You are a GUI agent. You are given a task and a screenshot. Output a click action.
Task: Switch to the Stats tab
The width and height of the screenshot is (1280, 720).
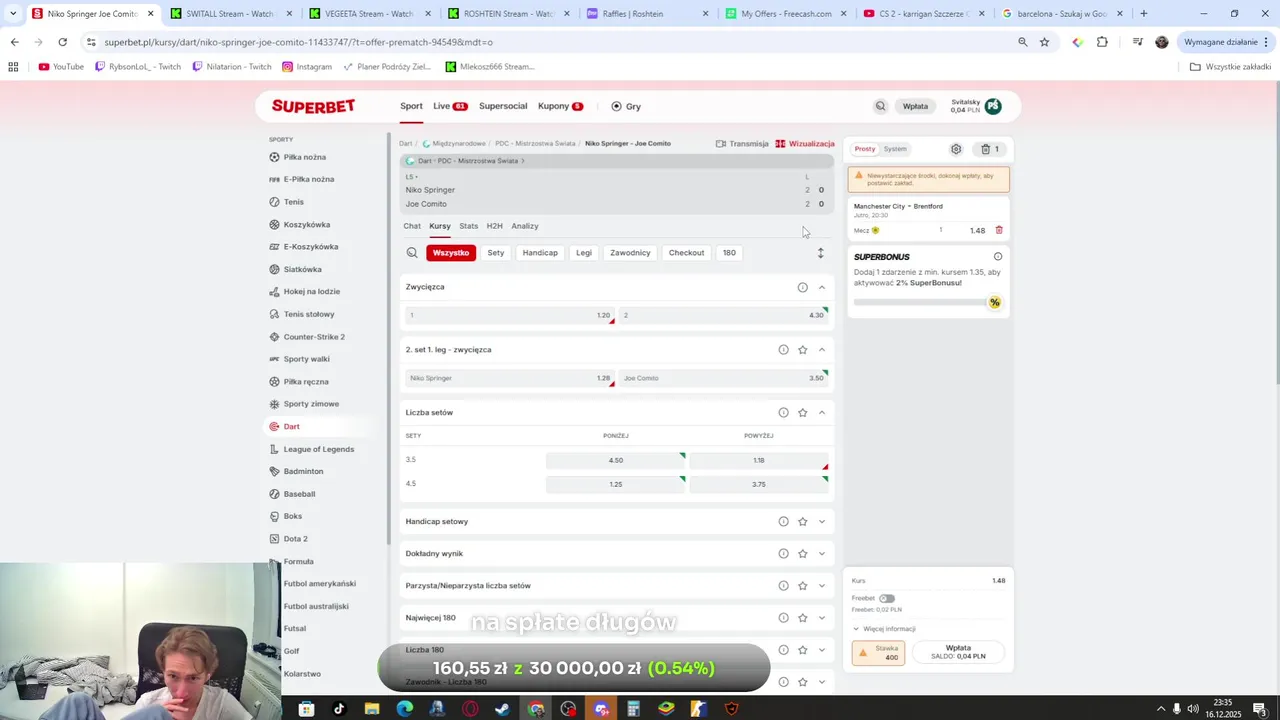469,226
